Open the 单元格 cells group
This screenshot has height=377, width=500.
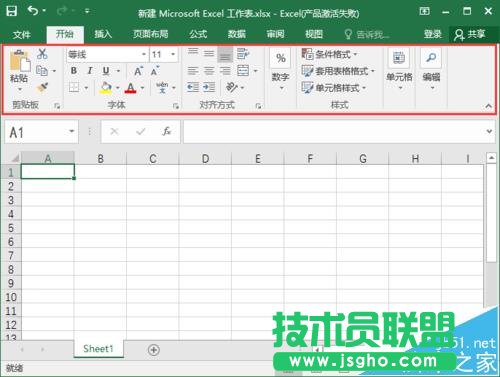coord(399,69)
